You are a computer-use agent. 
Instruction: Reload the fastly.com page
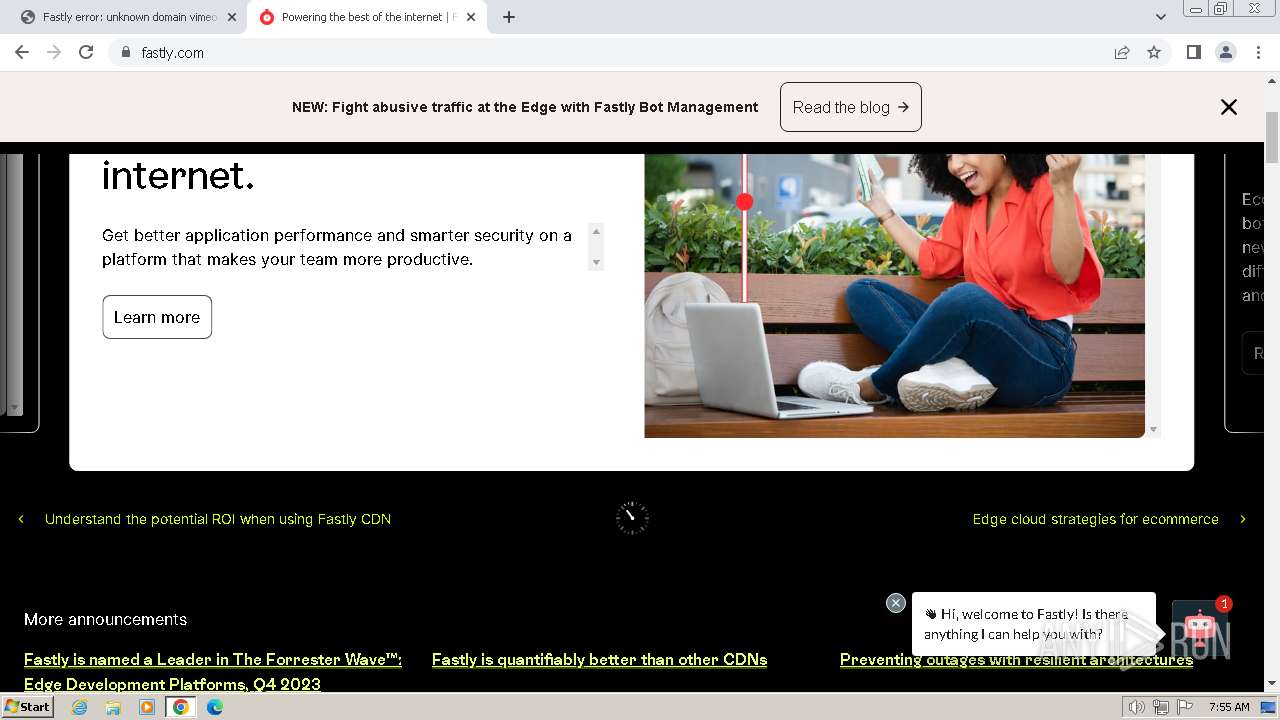point(86,52)
